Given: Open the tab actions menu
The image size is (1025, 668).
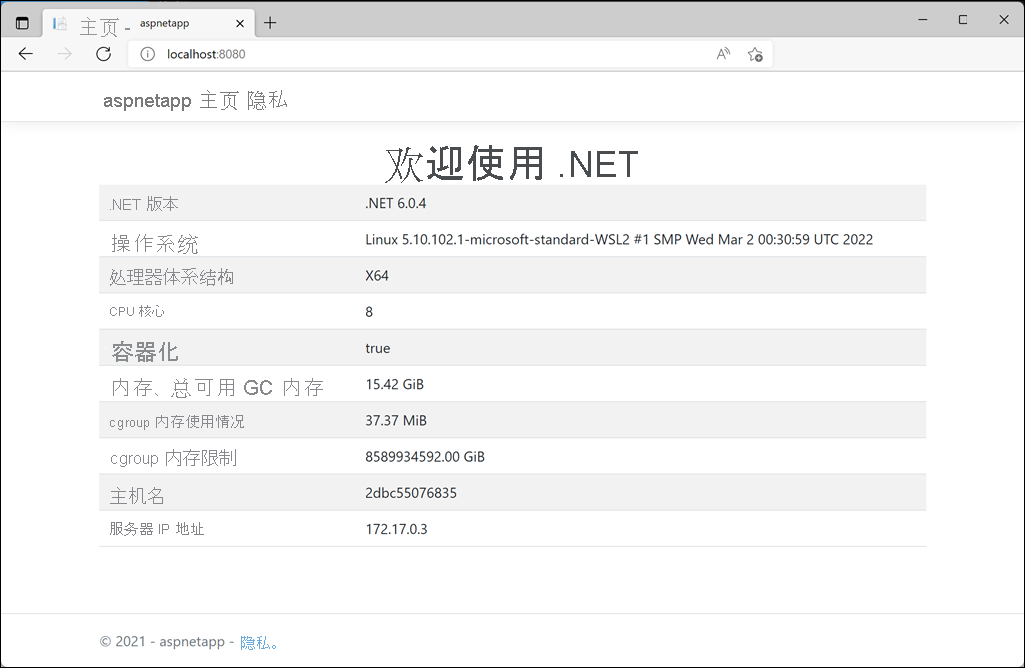Looking at the screenshot, I should (x=21, y=20).
